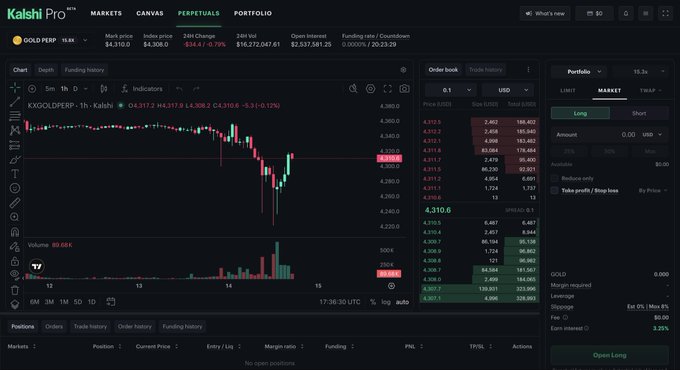
Task: Click the Open Long button
Action: [609, 355]
